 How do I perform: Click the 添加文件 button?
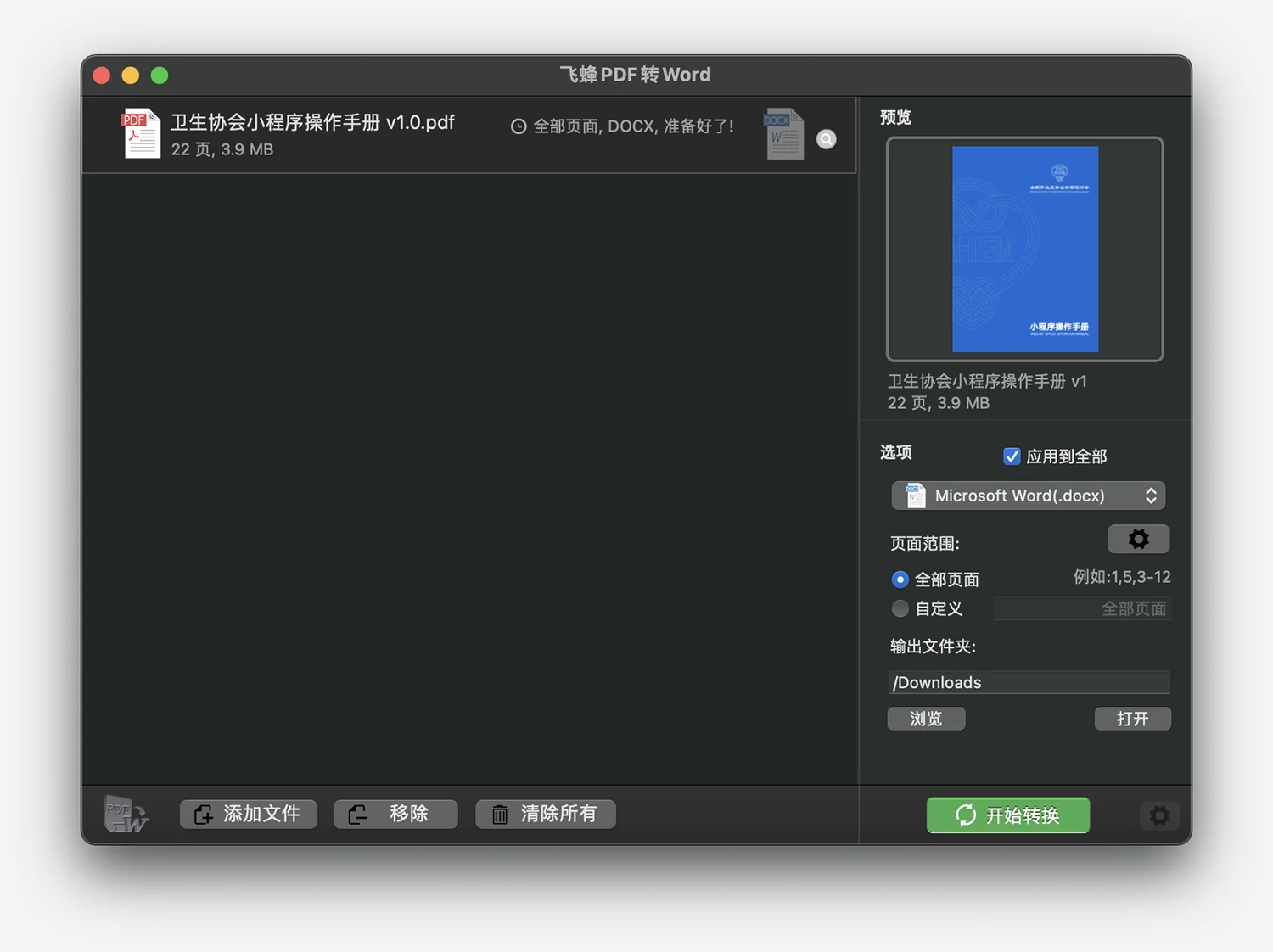pyautogui.click(x=249, y=814)
